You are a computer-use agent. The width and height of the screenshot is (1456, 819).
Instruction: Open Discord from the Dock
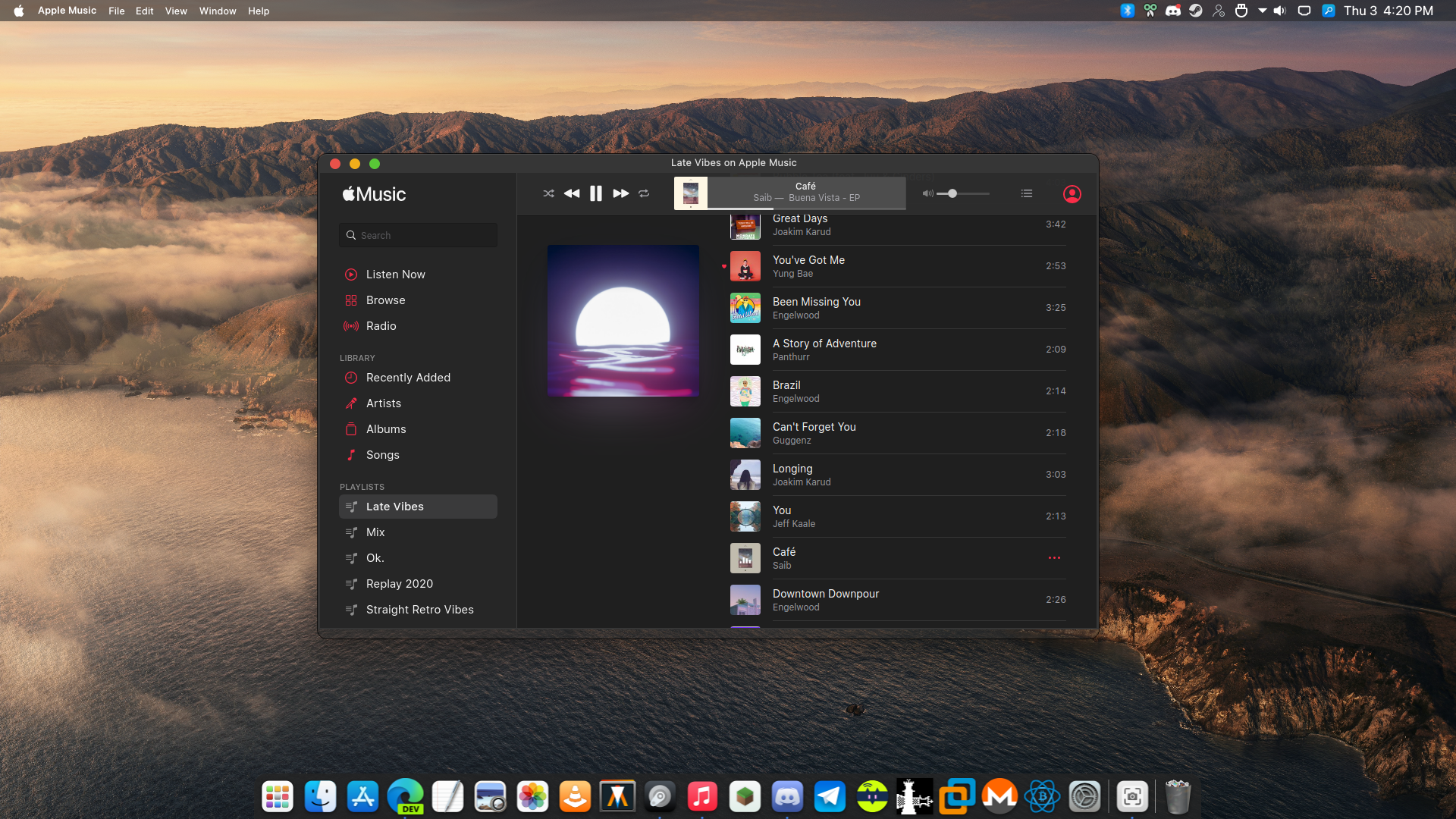(x=787, y=796)
